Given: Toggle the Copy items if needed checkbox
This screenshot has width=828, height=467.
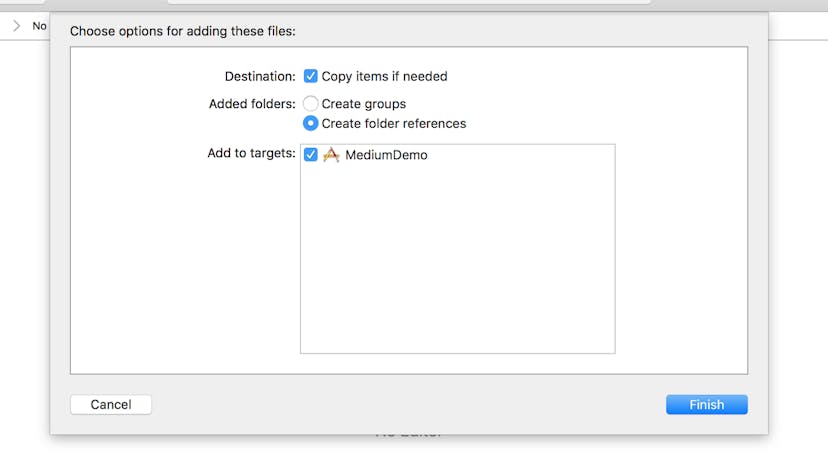Looking at the screenshot, I should pos(310,76).
